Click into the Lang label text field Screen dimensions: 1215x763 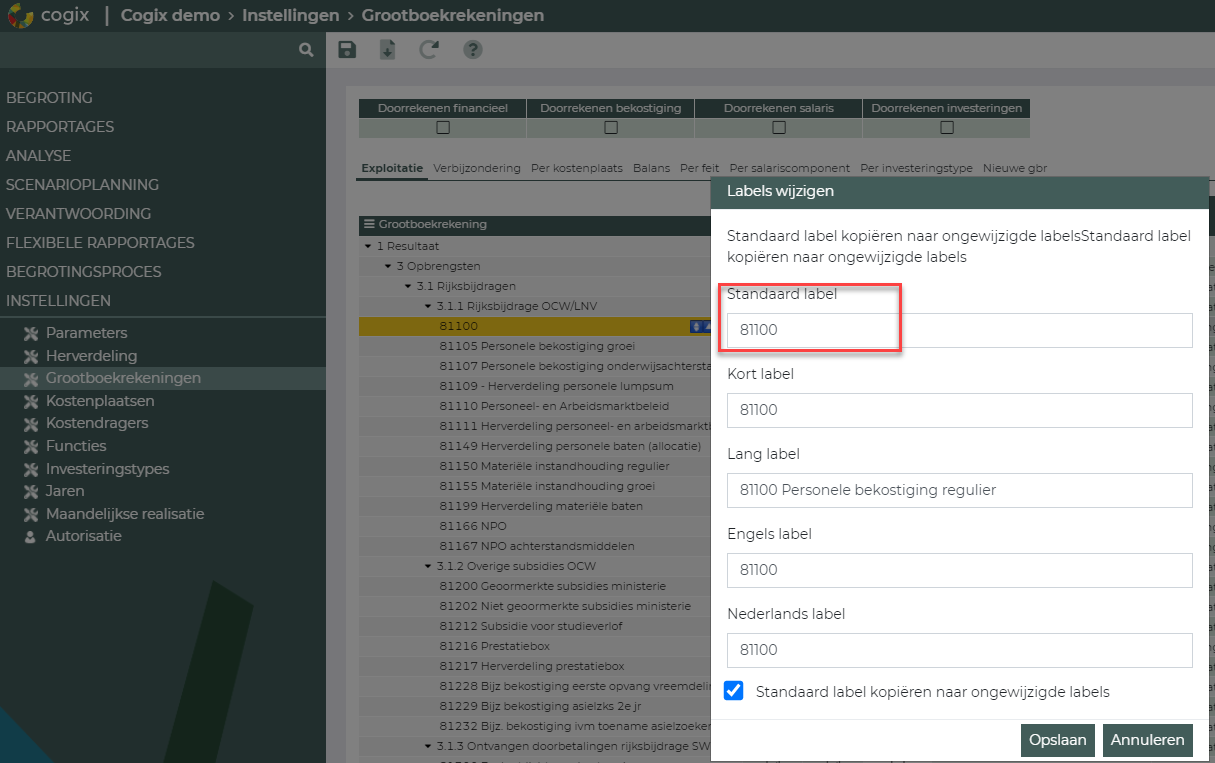pyautogui.click(x=959, y=490)
